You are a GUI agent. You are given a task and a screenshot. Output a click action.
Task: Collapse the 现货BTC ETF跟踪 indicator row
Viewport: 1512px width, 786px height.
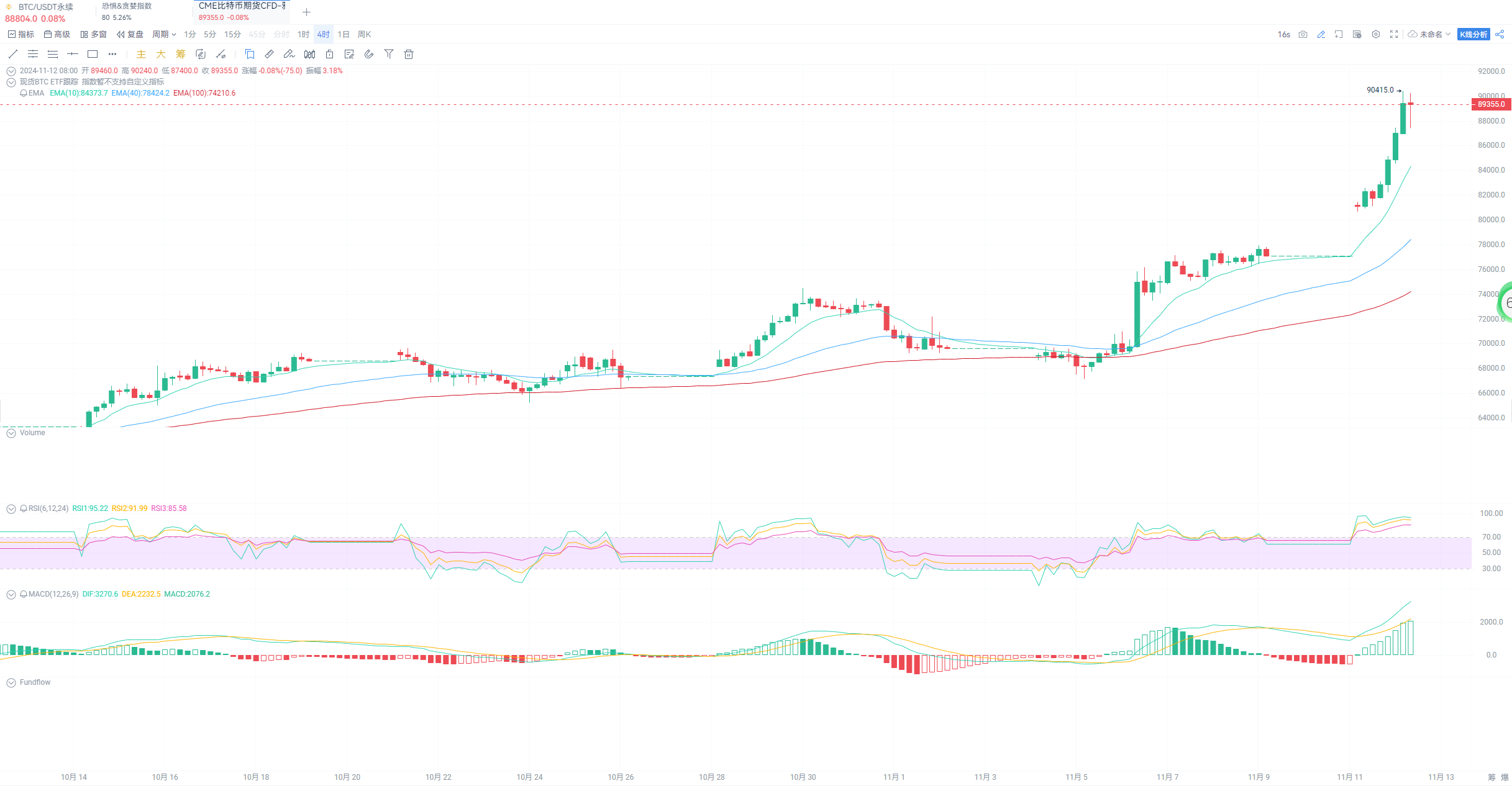[11, 82]
